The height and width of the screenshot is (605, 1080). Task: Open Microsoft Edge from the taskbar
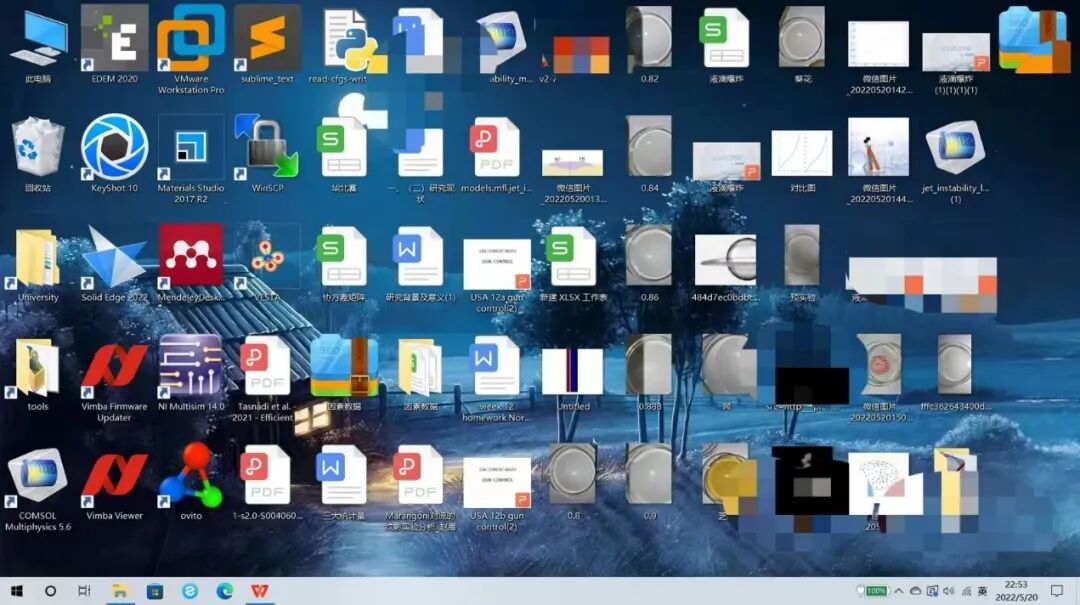225,591
